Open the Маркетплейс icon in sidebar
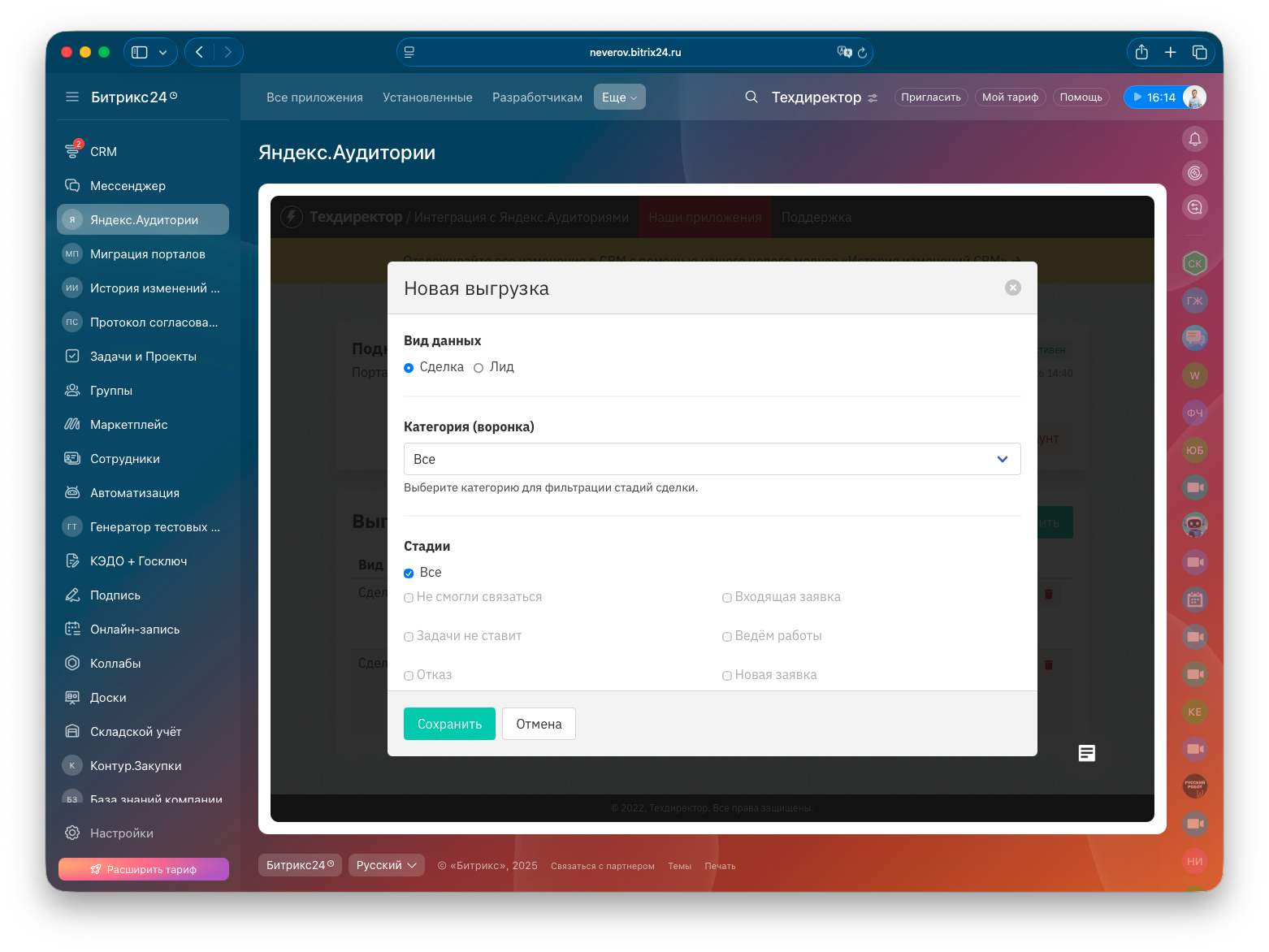 click(x=72, y=424)
